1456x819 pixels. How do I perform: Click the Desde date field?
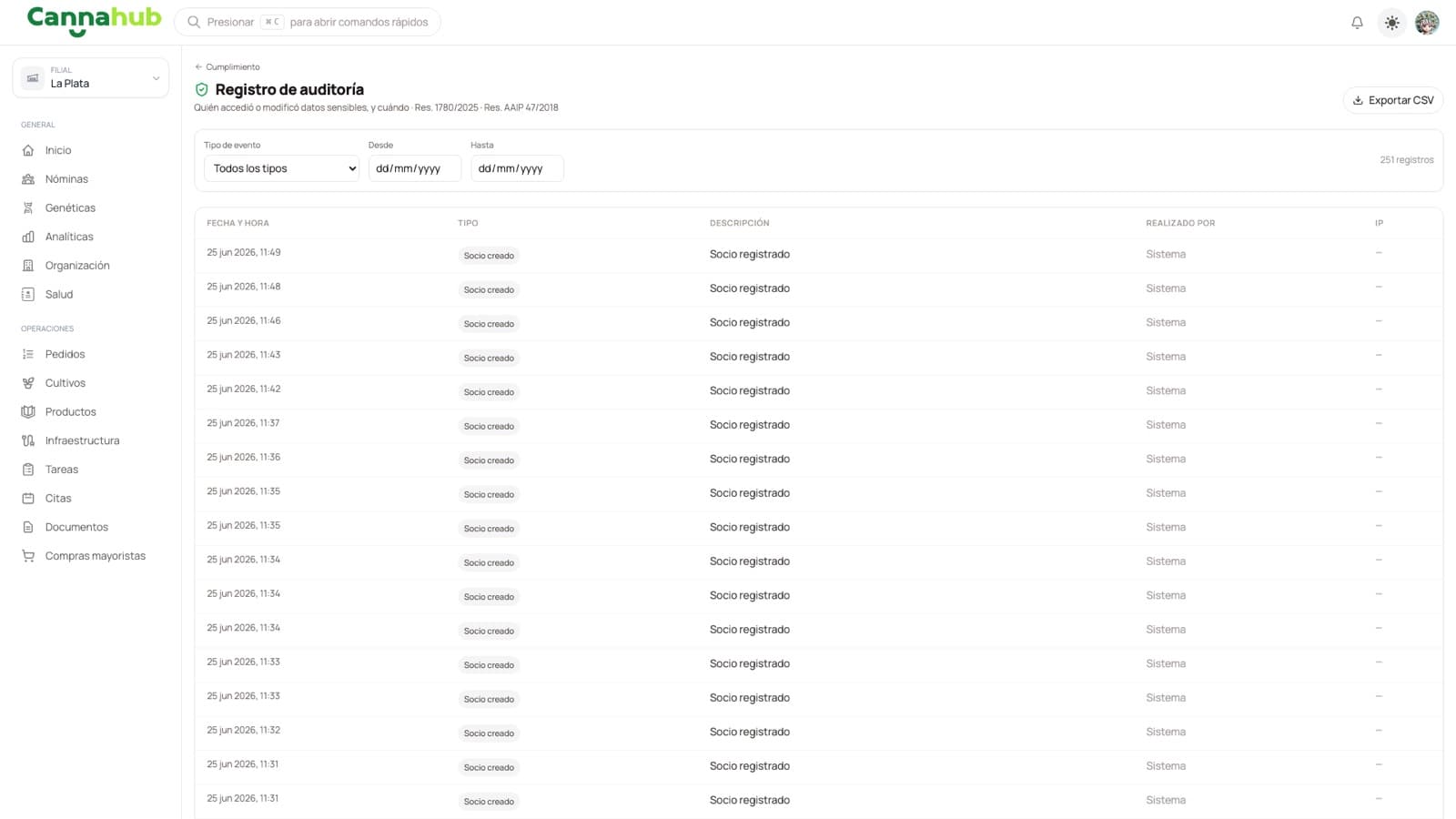(415, 168)
